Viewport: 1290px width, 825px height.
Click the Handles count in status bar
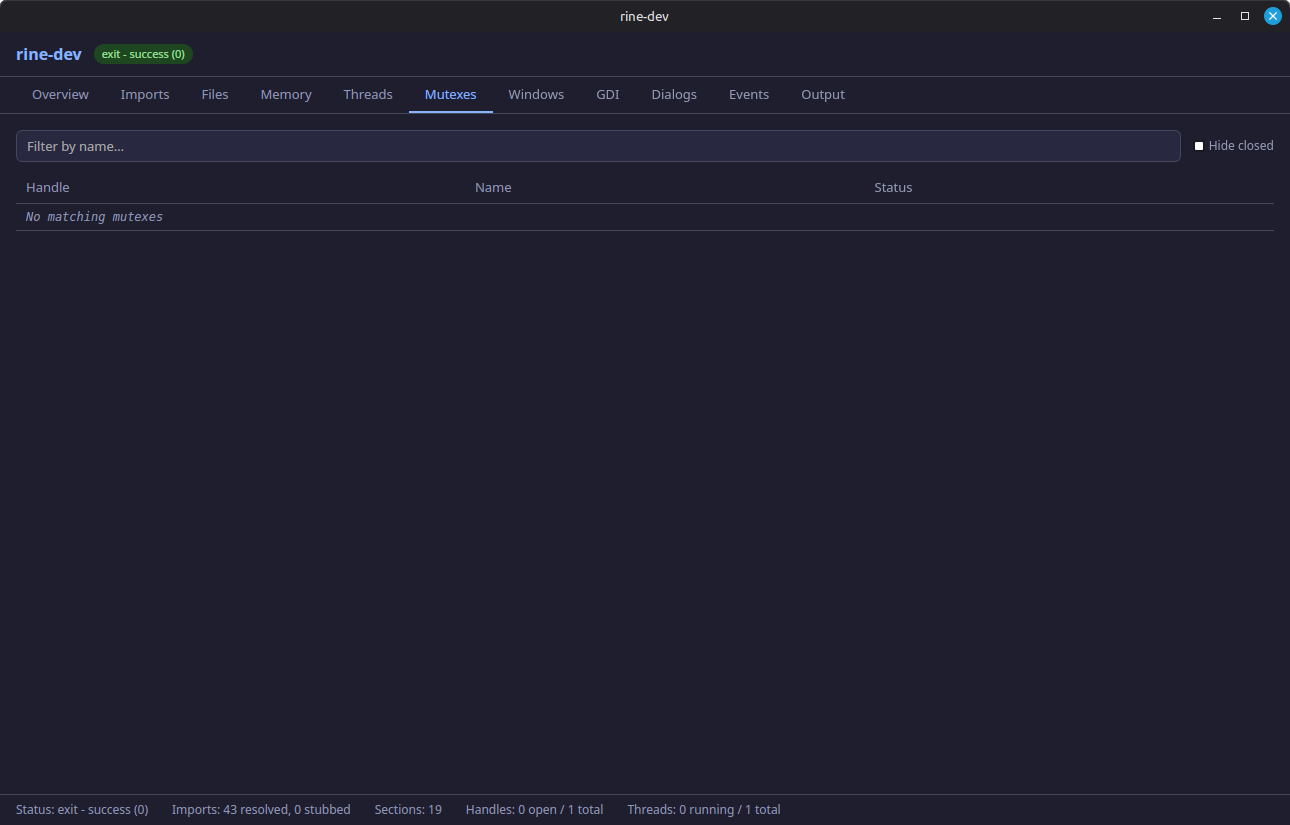(534, 809)
